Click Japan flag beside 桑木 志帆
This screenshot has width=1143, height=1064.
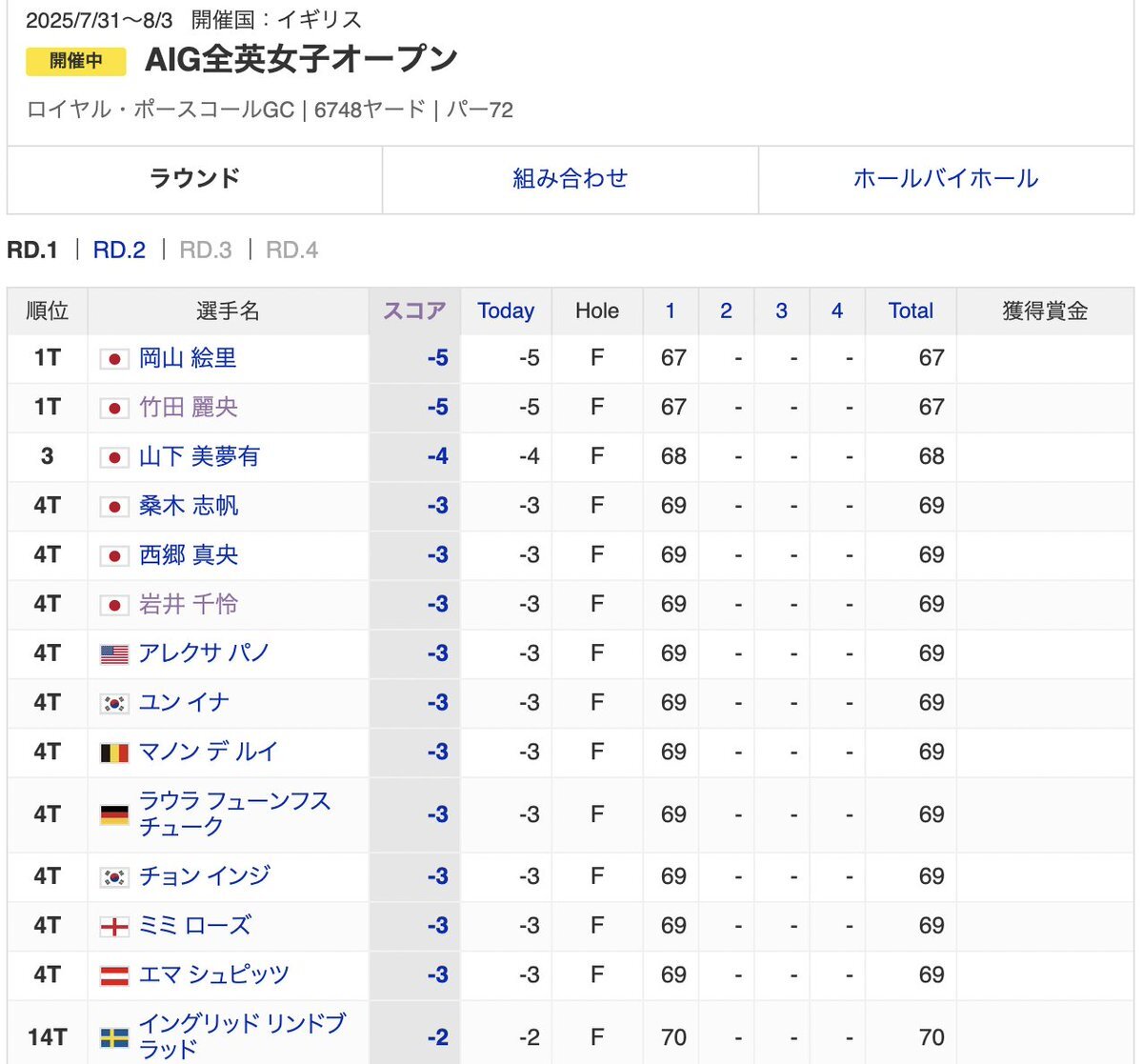click(114, 507)
